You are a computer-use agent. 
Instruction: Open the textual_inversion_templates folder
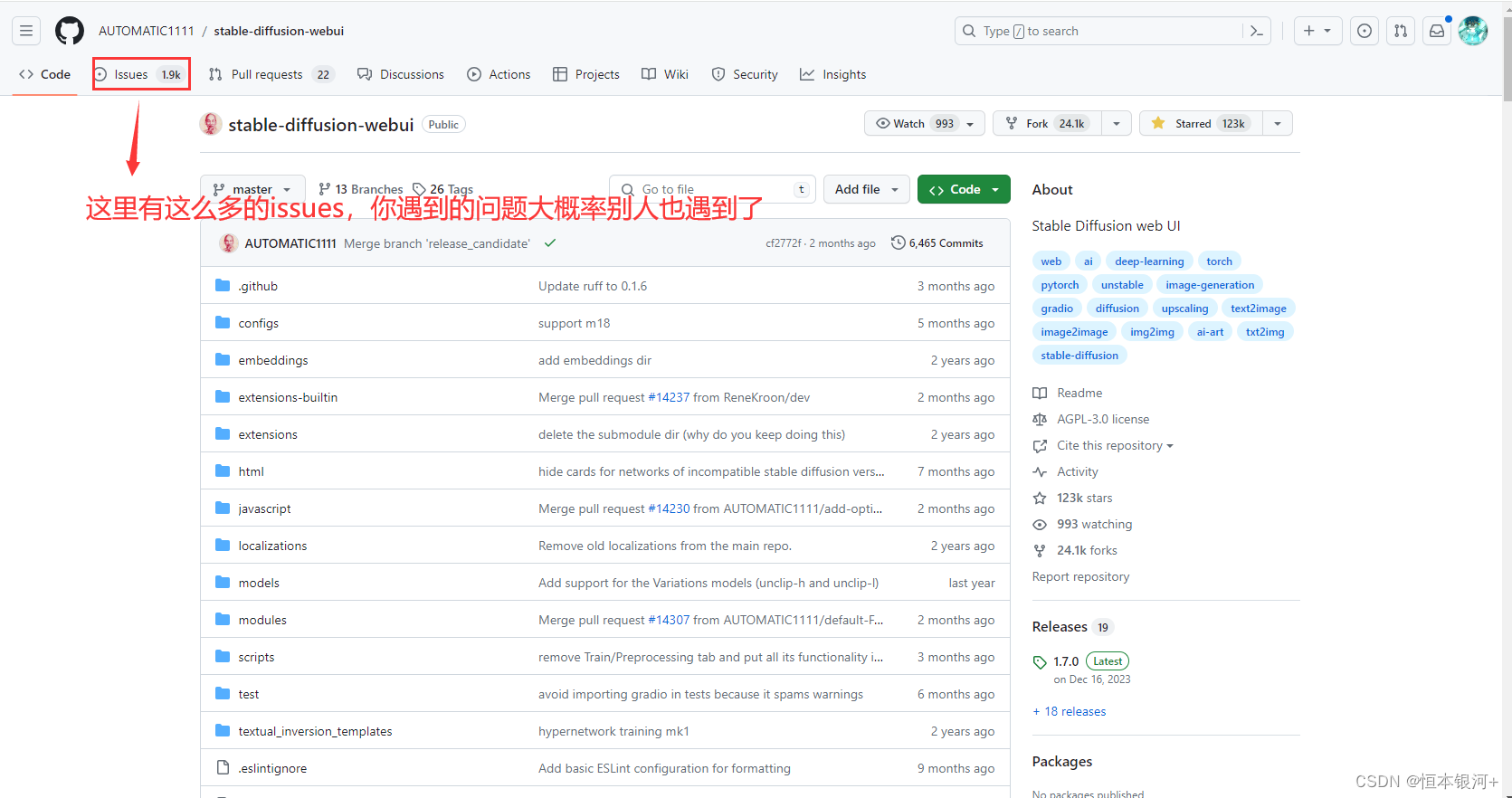(315, 731)
